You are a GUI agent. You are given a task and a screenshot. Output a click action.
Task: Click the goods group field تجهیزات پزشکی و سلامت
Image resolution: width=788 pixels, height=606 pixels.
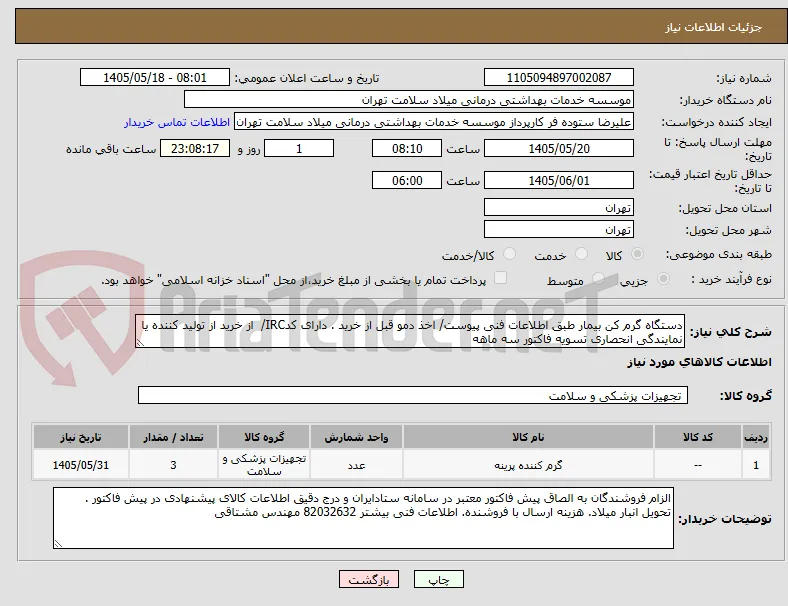click(413, 395)
